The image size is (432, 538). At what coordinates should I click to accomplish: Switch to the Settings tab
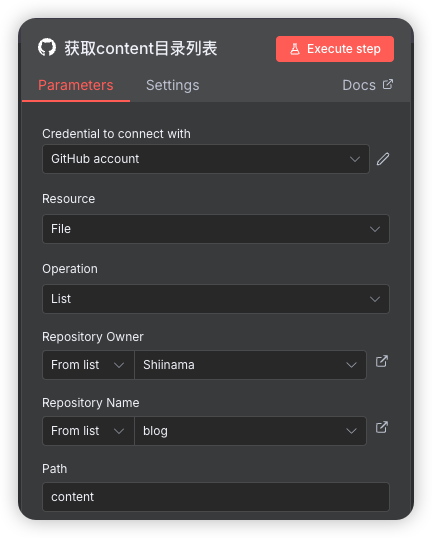pos(173,85)
